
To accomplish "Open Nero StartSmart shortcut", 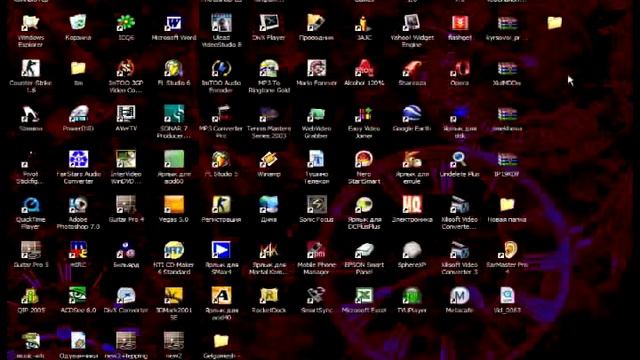I will [364, 160].
